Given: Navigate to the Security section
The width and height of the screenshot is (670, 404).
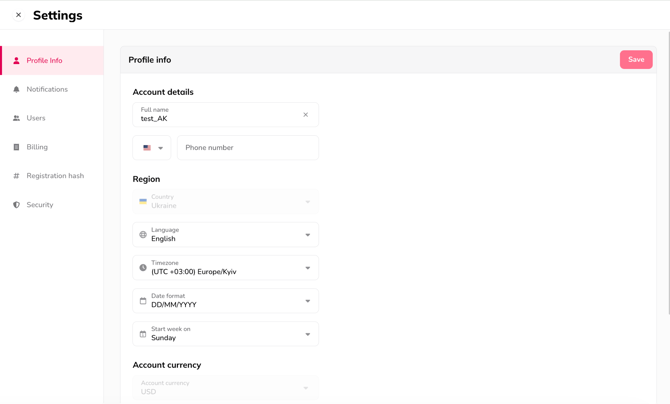Looking at the screenshot, I should click(x=52, y=205).
